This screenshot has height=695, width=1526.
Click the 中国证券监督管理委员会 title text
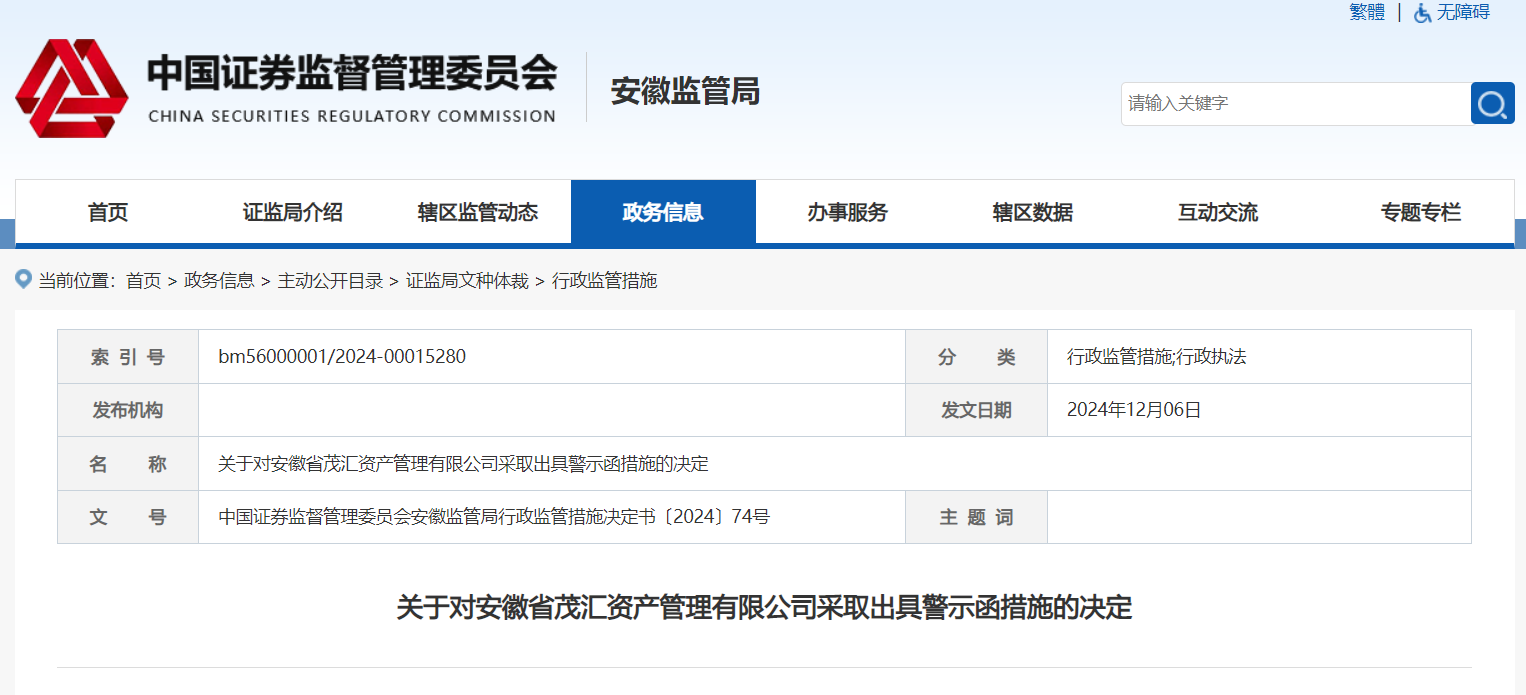[x=351, y=75]
